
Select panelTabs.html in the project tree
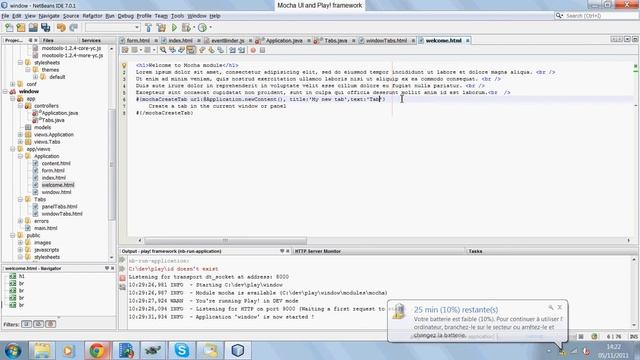click(x=59, y=207)
